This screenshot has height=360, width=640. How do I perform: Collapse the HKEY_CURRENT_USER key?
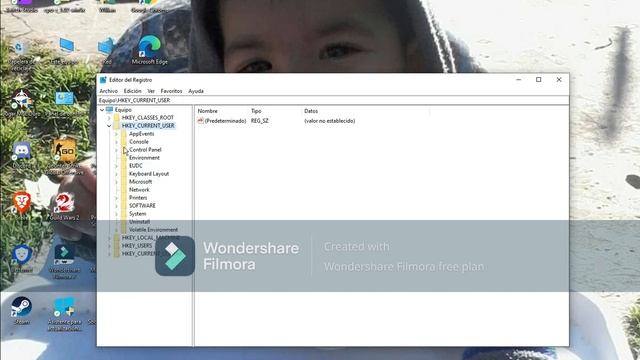tap(109, 126)
